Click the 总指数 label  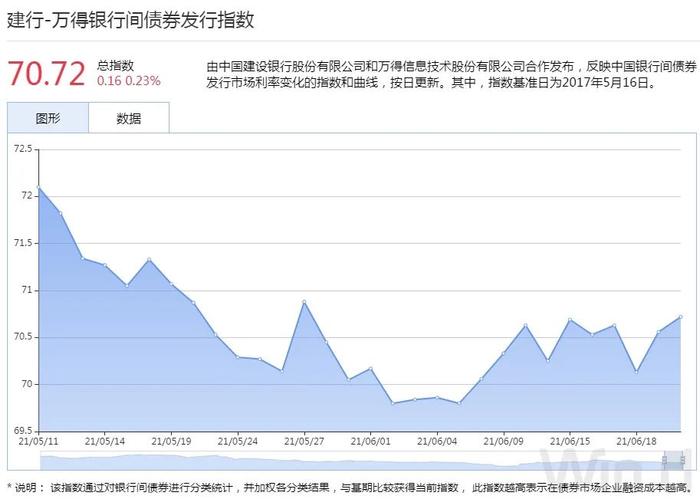coord(116,66)
